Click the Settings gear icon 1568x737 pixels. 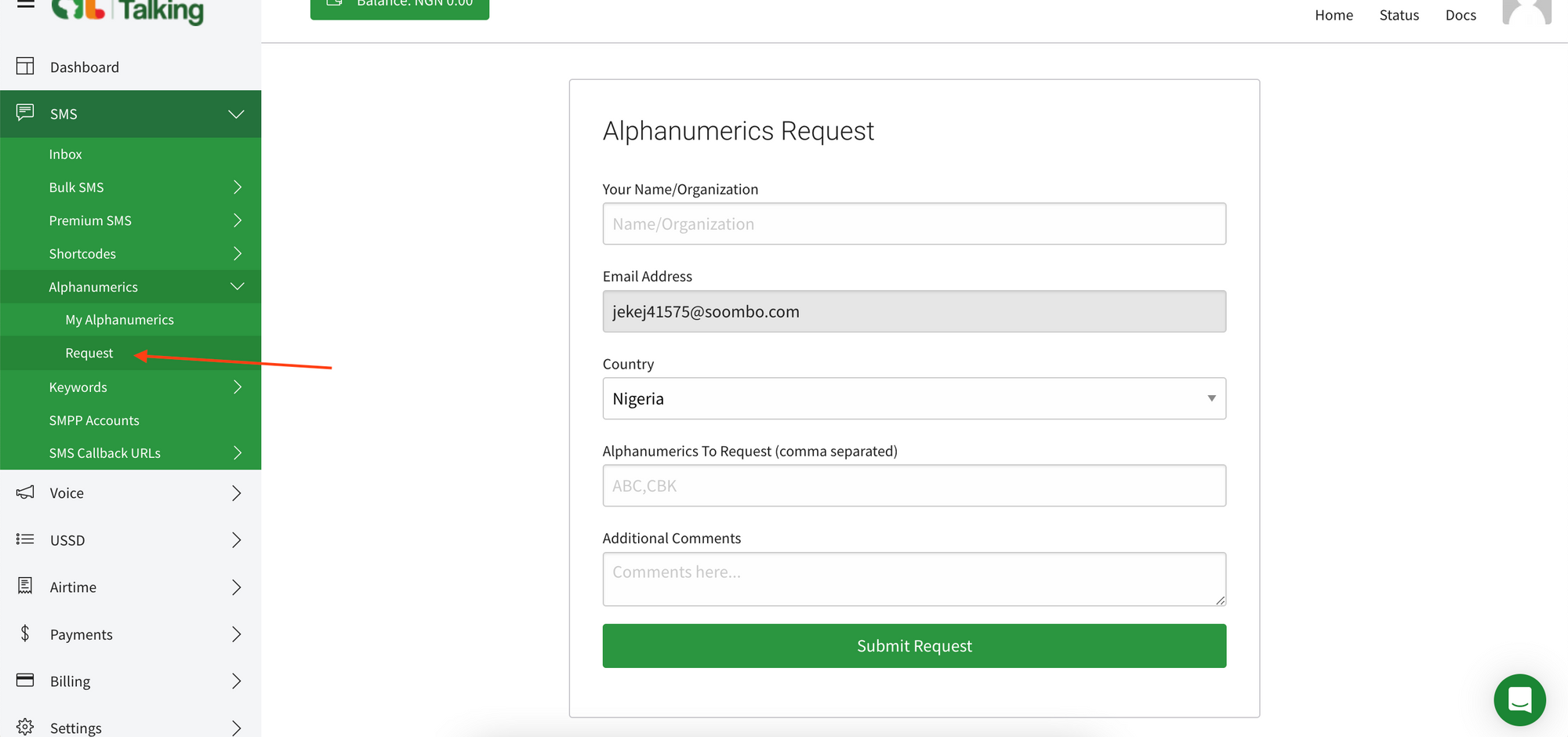click(x=24, y=727)
